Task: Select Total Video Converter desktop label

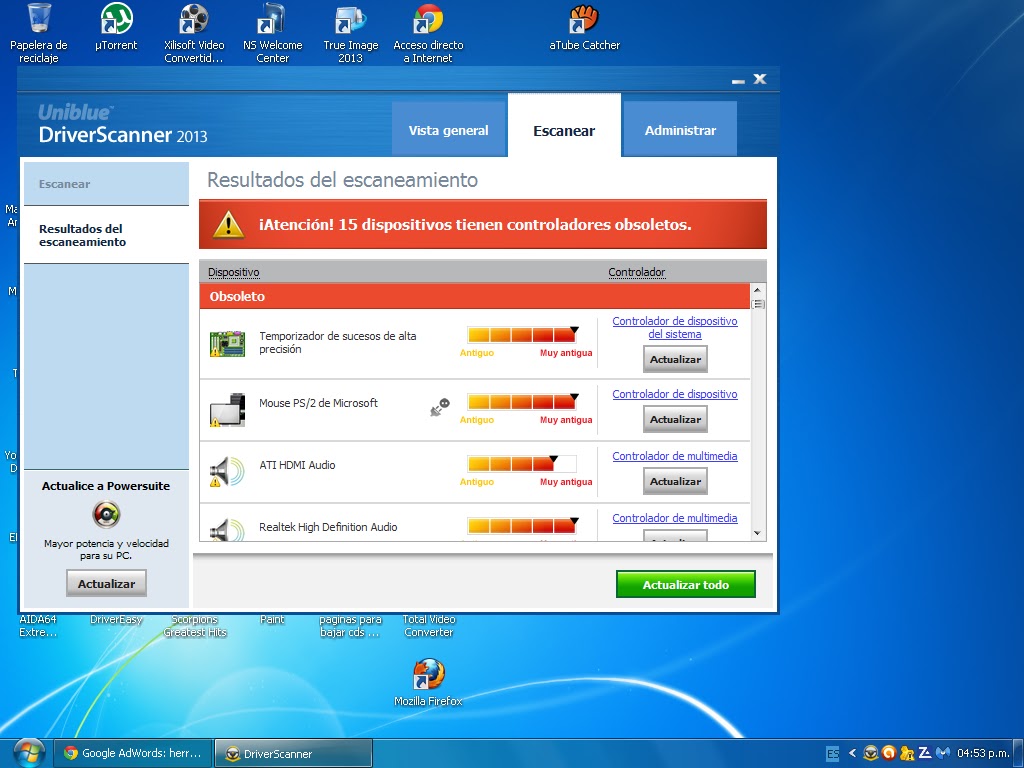Action: pos(428,626)
